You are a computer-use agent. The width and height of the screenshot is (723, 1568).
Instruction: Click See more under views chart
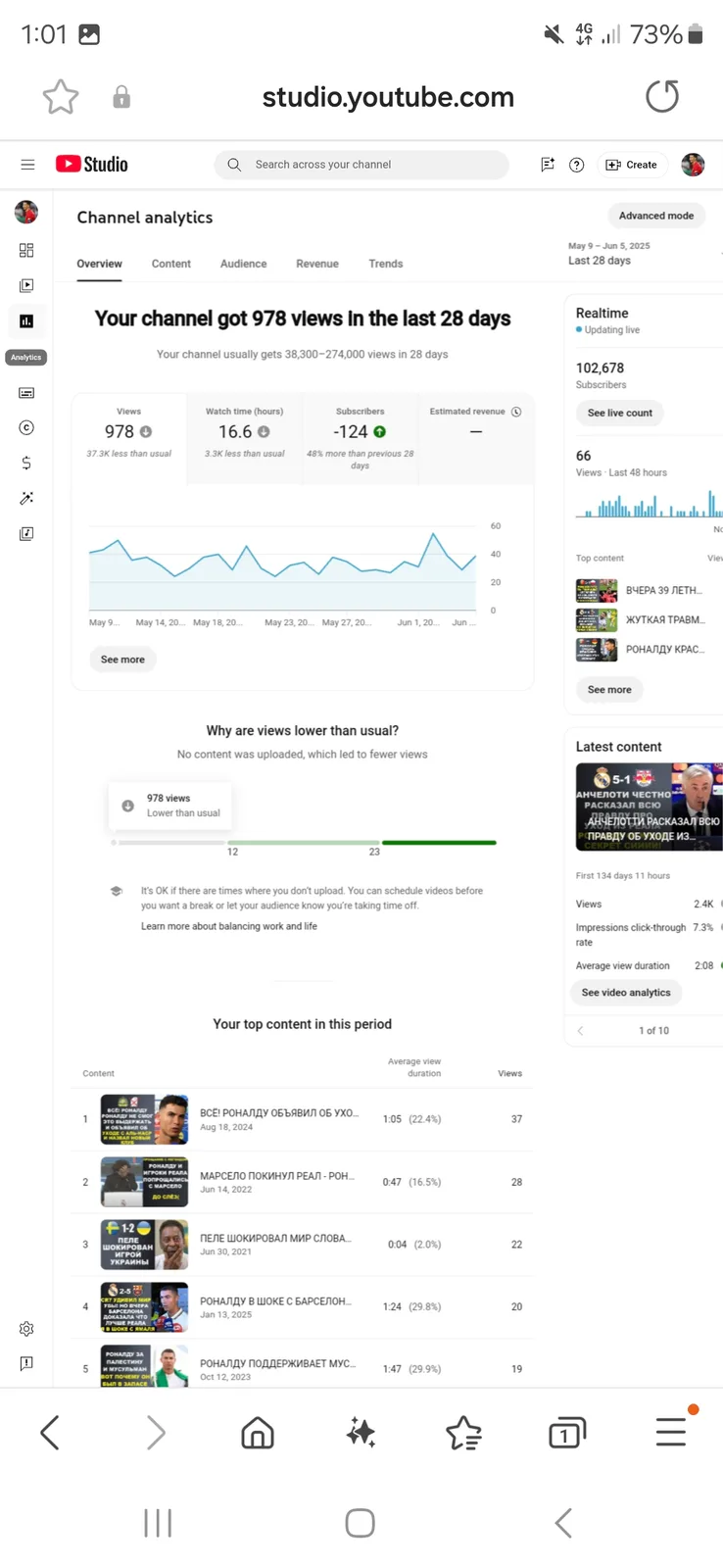122,660
